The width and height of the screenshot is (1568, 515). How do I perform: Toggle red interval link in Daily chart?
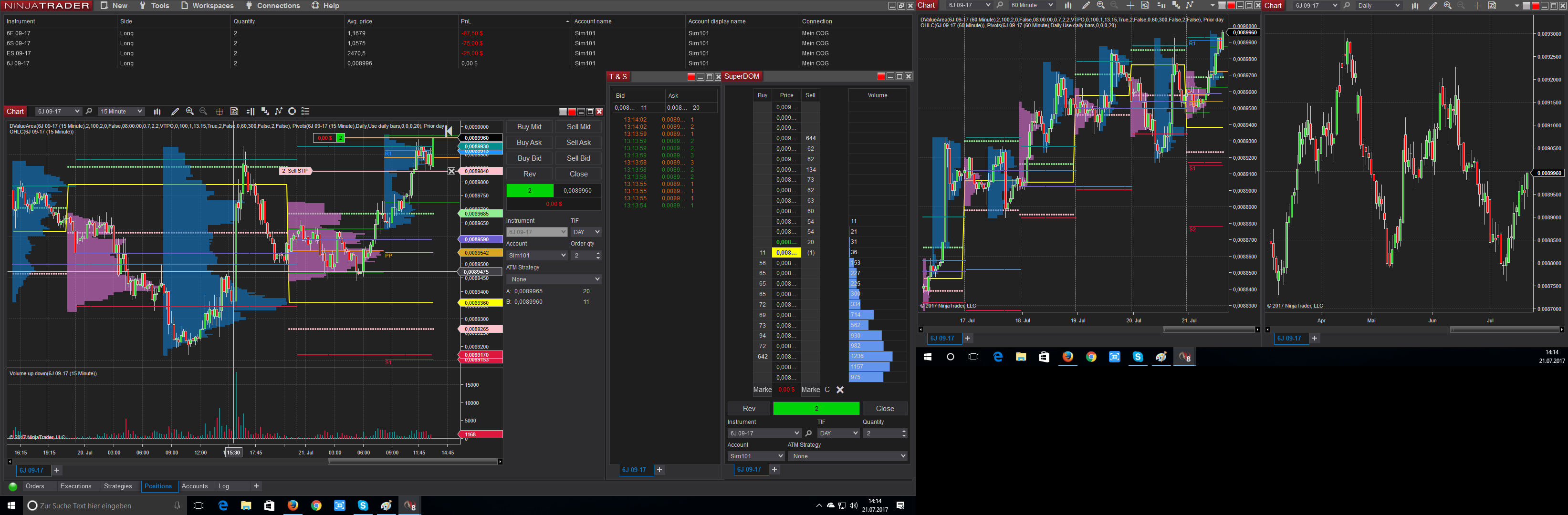[1535, 5]
